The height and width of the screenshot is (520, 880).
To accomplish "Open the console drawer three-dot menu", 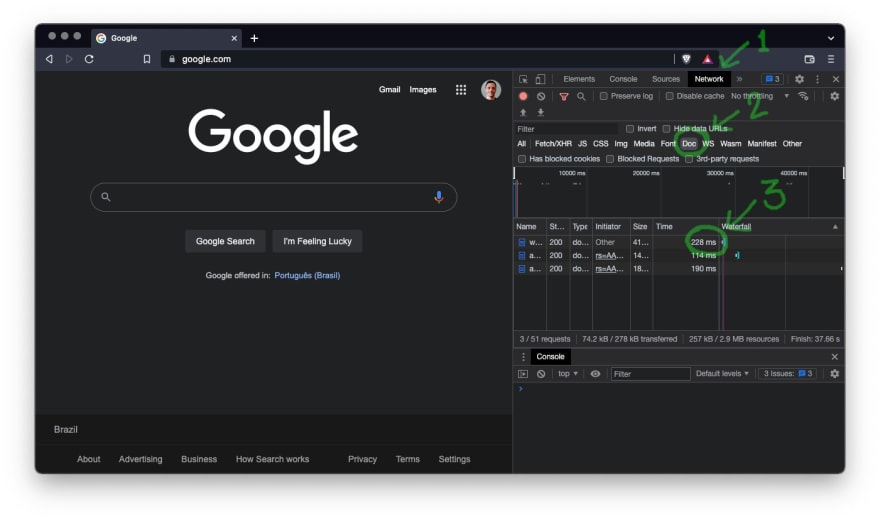I will pyautogui.click(x=523, y=357).
